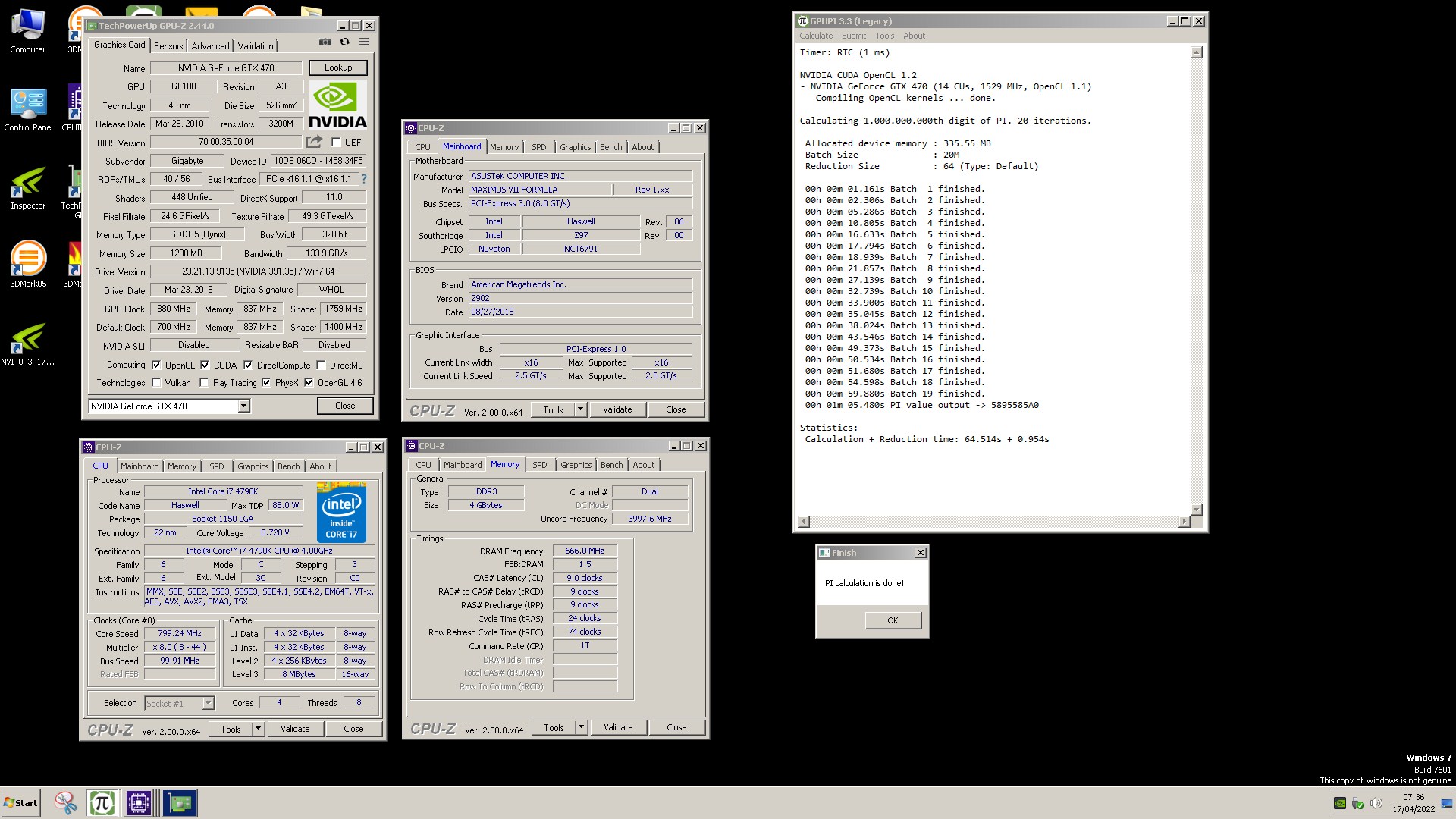
Task: Open the GPUPI About menu
Action: [x=914, y=36]
